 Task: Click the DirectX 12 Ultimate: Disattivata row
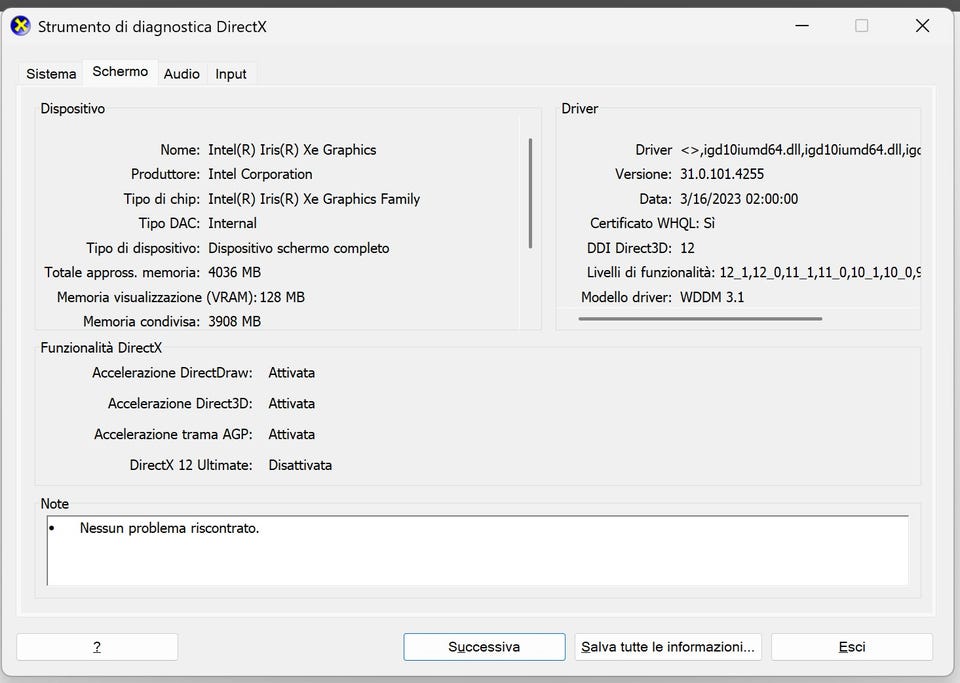click(231, 465)
